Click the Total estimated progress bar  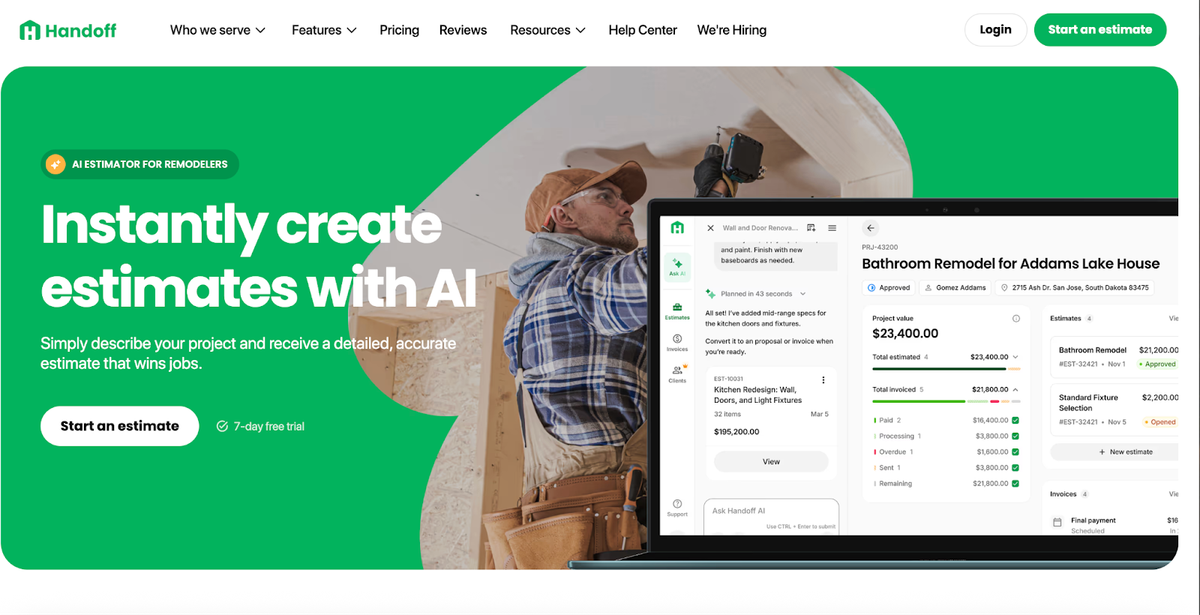pyautogui.click(x=946, y=369)
